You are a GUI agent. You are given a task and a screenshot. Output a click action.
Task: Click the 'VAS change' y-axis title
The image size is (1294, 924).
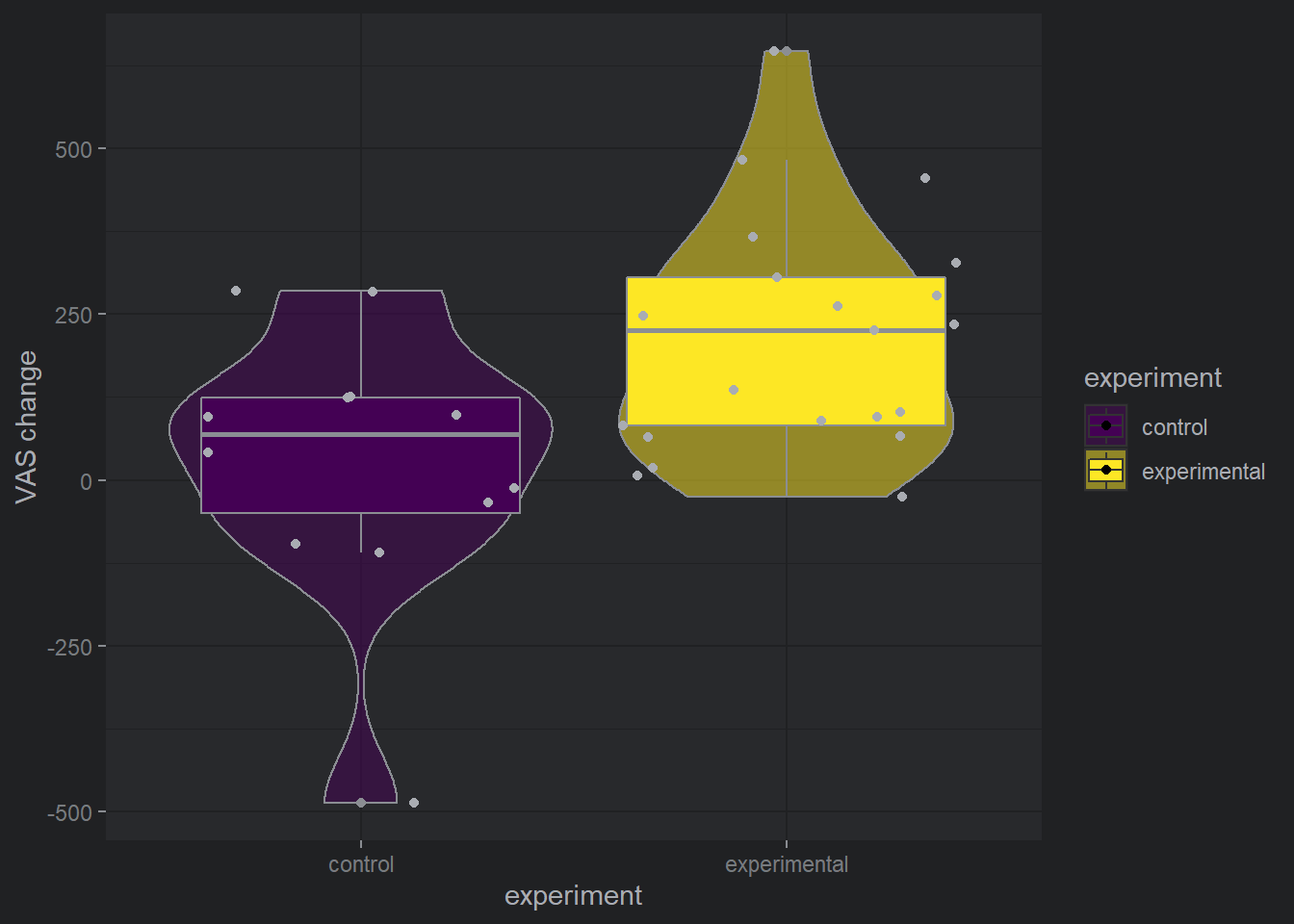pos(26,426)
